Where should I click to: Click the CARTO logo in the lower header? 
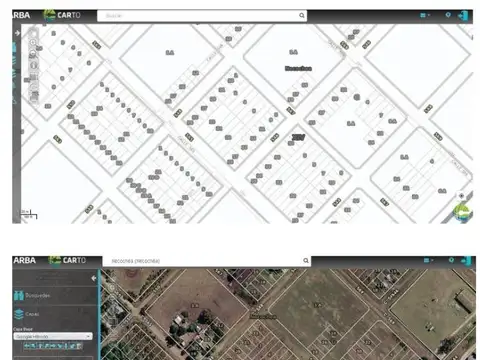pyautogui.click(x=68, y=260)
